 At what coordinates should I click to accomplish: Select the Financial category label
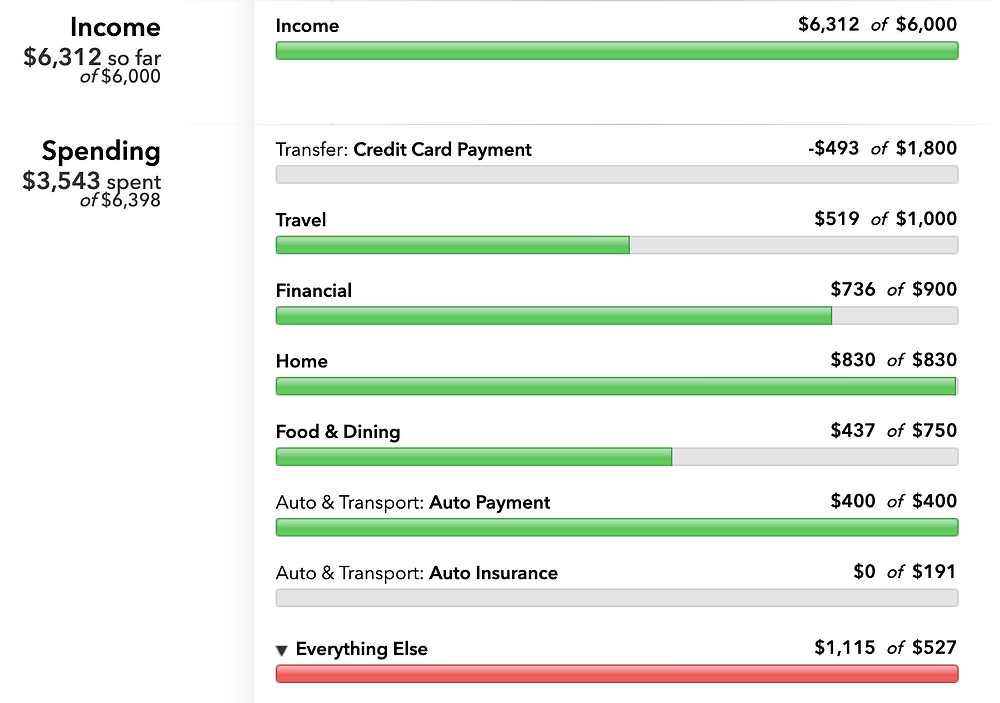pyautogui.click(x=314, y=291)
